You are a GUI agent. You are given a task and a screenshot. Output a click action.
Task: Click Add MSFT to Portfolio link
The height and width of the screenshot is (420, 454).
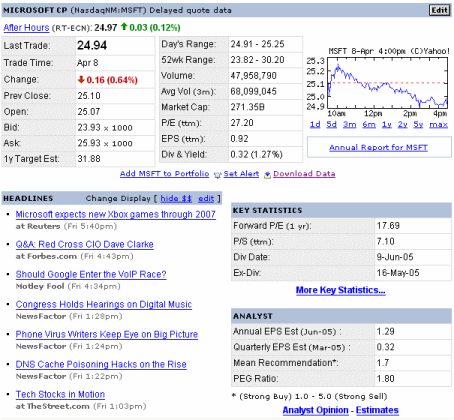click(x=165, y=174)
